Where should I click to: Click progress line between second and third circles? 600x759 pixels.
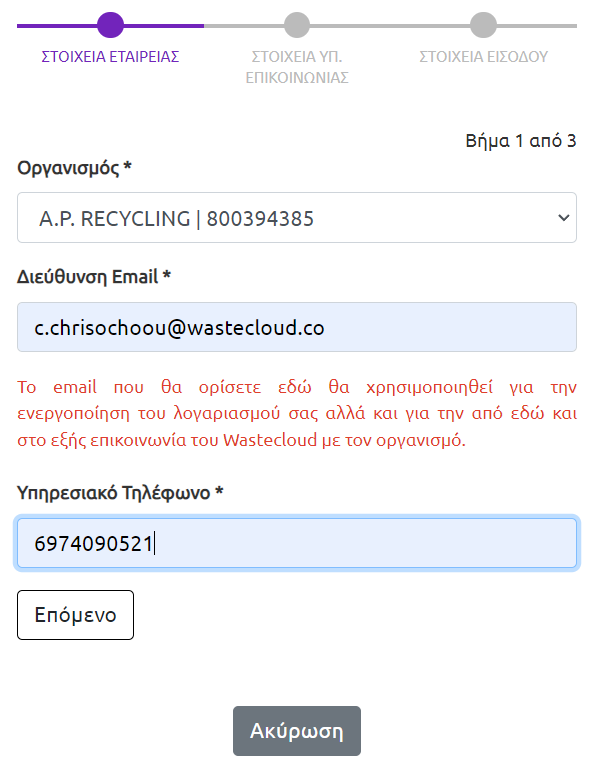[x=390, y=25]
